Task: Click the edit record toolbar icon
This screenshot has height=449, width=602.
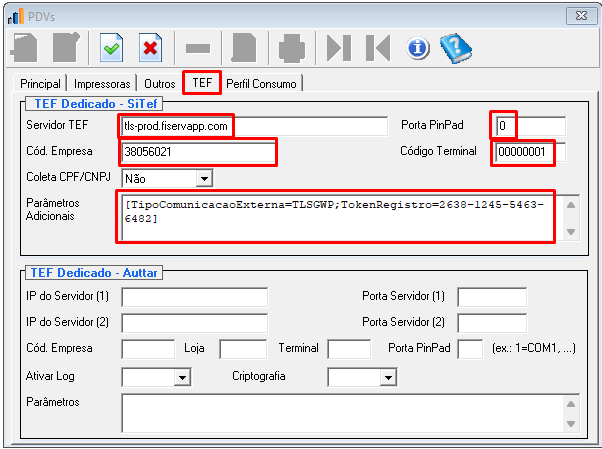Action: (66, 48)
